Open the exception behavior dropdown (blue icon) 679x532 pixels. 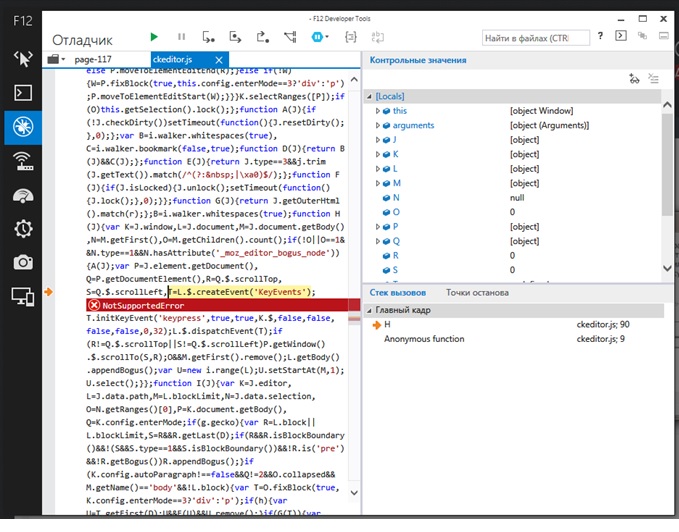[320, 37]
